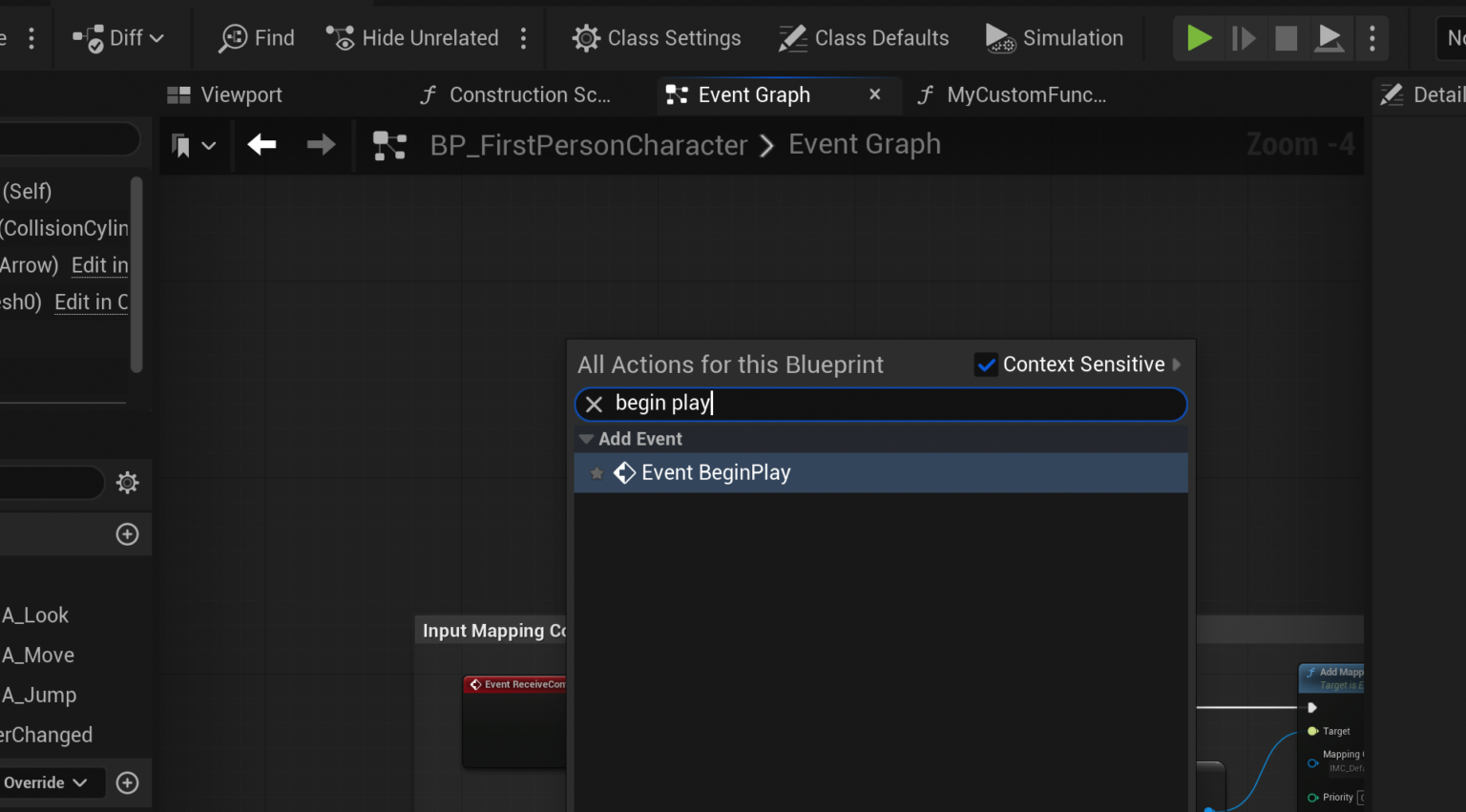Uncheck the Context Sensitive checkbox
This screenshot has height=812, width=1466.
[x=985, y=364]
